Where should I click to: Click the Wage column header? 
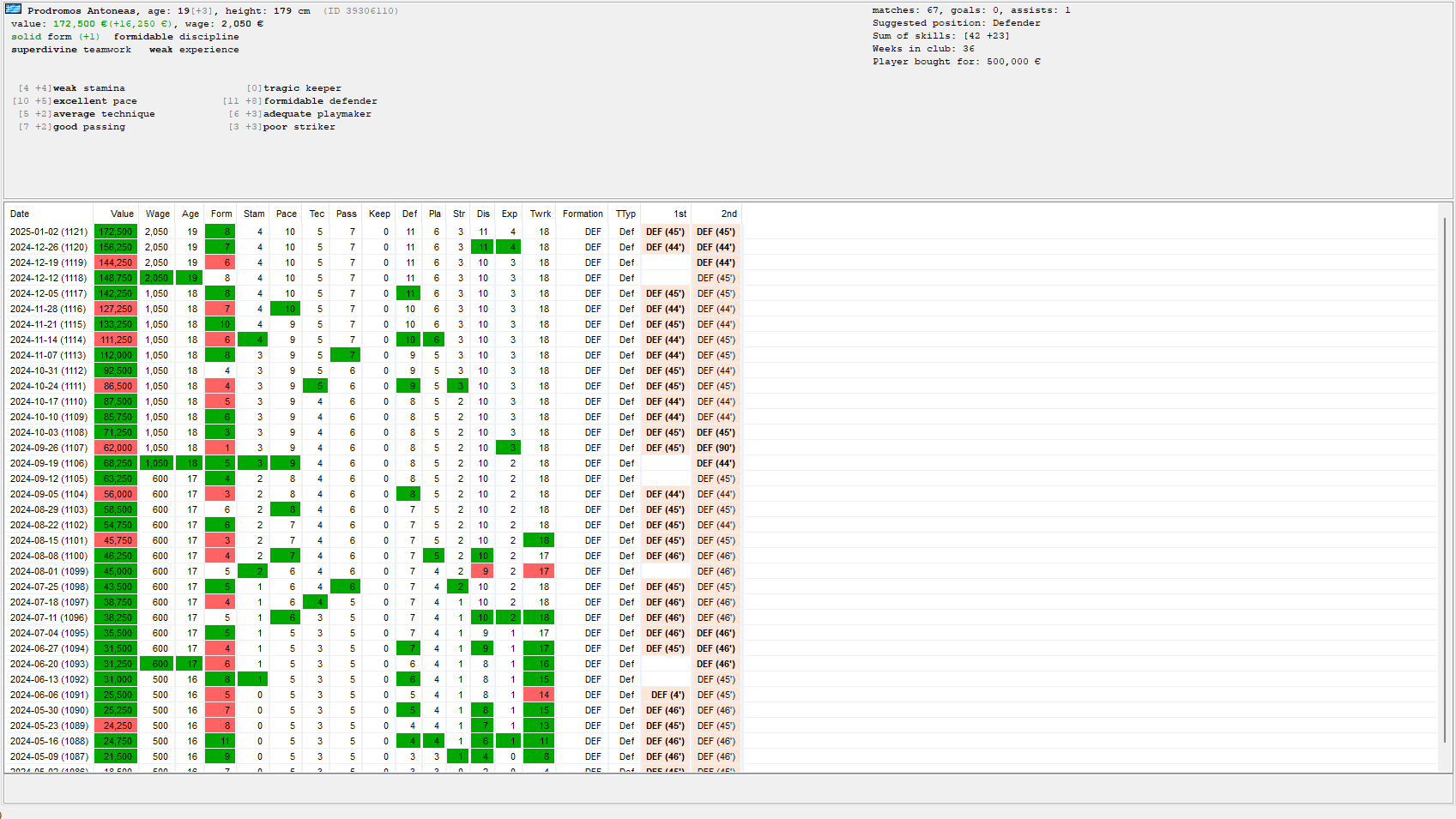coord(156,214)
